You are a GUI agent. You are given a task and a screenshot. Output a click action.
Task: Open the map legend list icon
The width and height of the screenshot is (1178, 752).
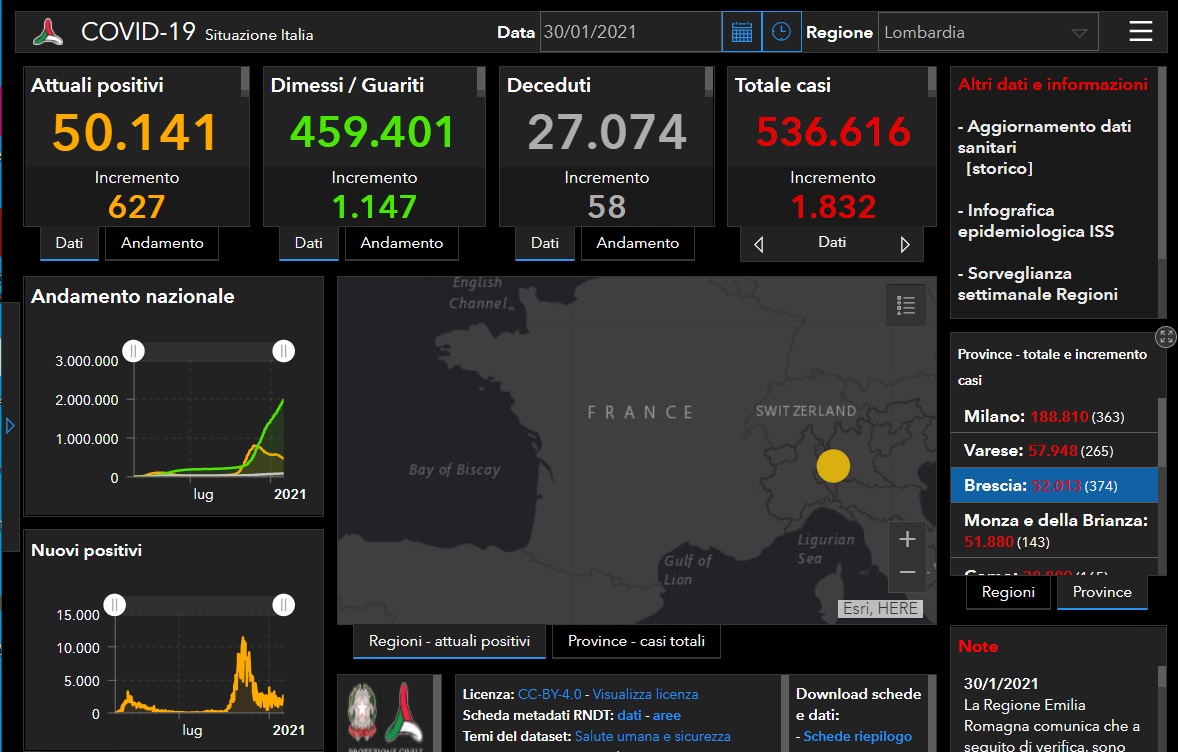tap(906, 305)
